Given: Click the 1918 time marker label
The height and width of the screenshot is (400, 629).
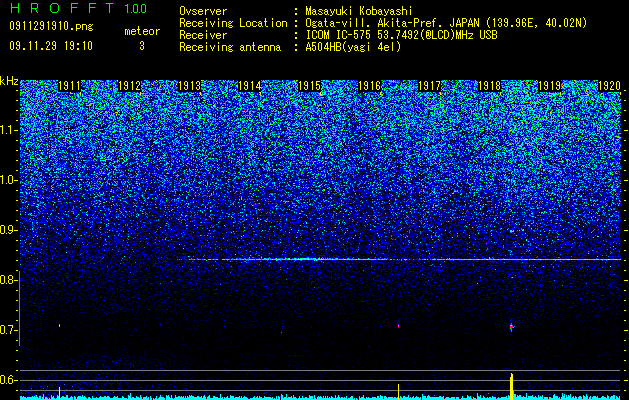Looking at the screenshot, I should tap(489, 86).
